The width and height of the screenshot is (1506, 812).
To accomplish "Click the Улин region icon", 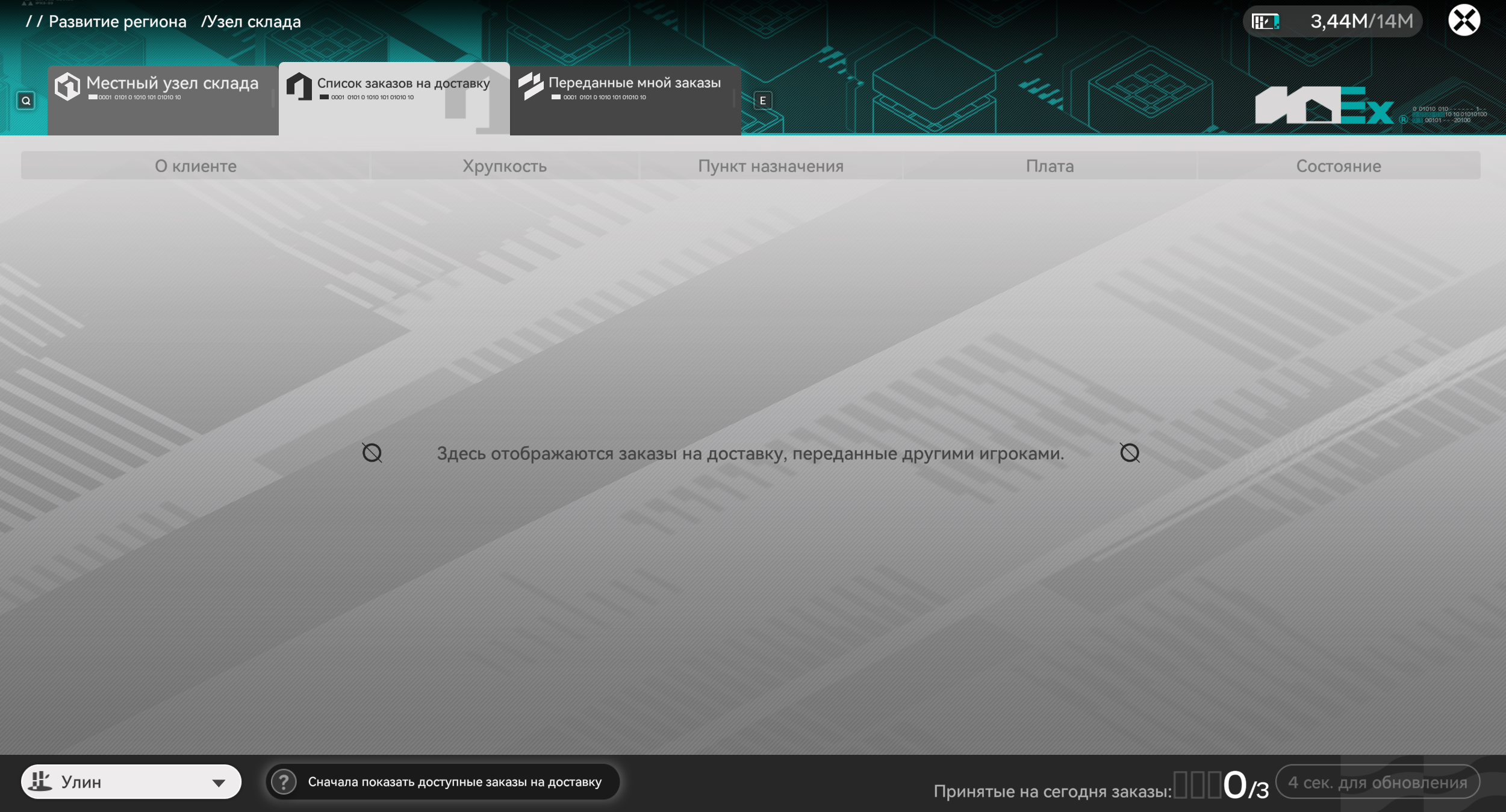I will (41, 781).
